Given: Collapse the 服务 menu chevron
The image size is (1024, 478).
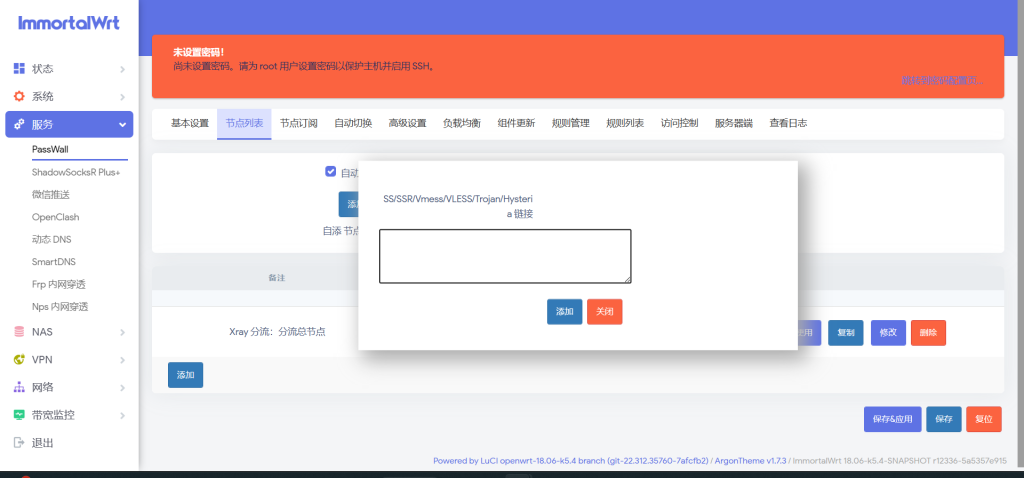Looking at the screenshot, I should [x=122, y=125].
